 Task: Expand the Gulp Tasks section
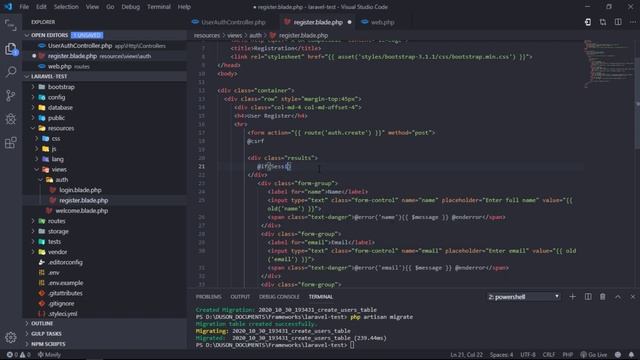105,333
